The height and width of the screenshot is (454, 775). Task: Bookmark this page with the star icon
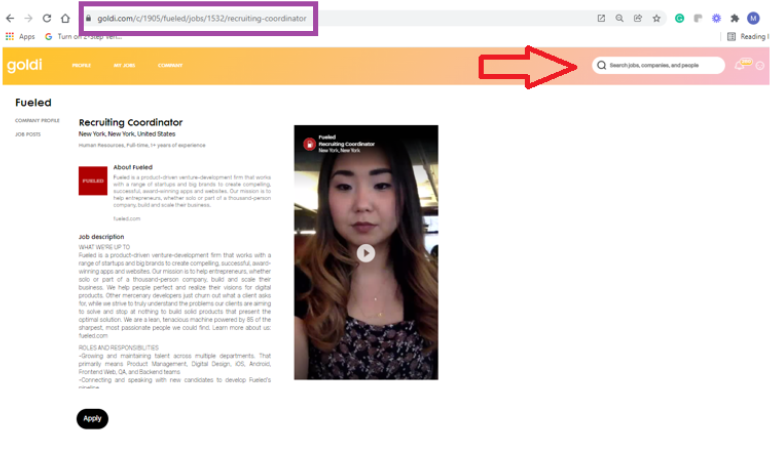[x=657, y=18]
